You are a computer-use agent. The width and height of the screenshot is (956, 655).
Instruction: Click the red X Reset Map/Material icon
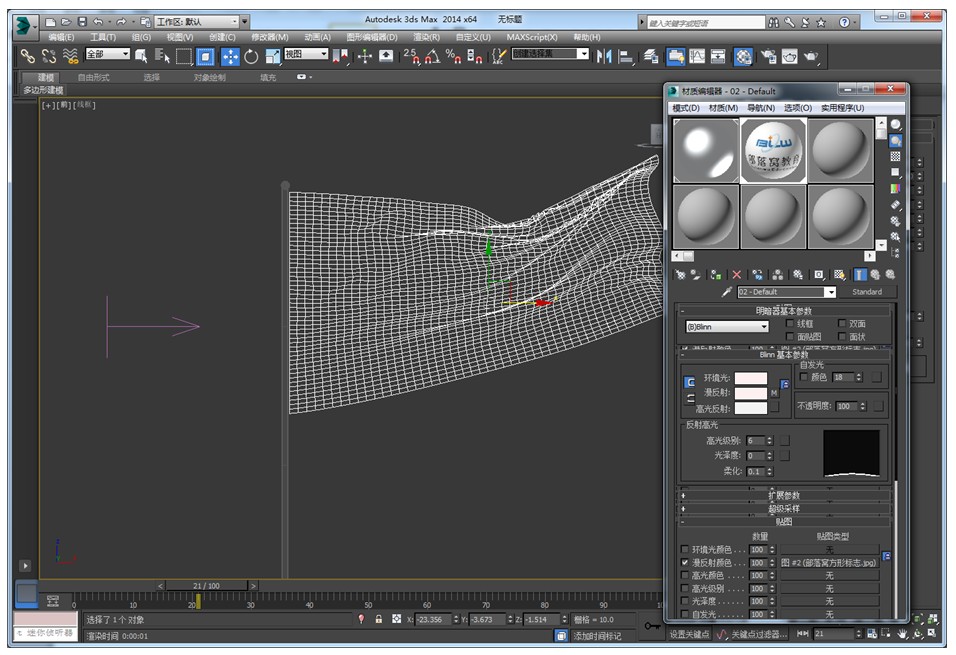[737, 275]
